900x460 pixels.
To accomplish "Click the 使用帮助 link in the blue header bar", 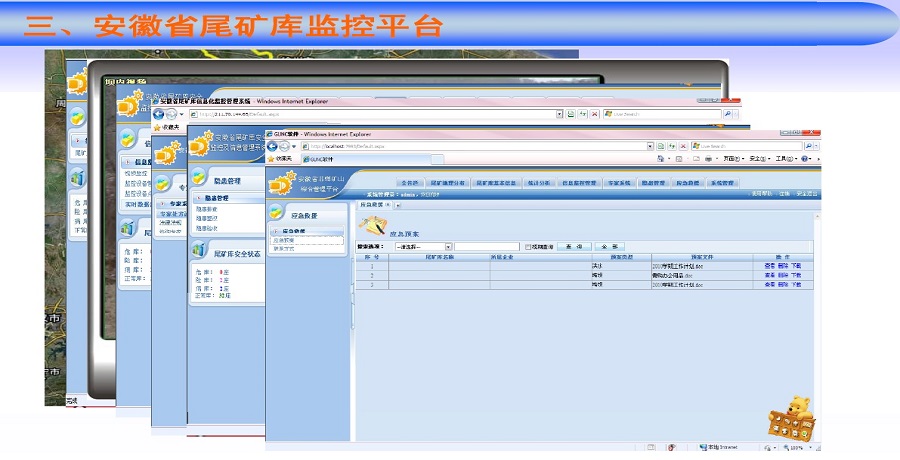I will (x=762, y=194).
